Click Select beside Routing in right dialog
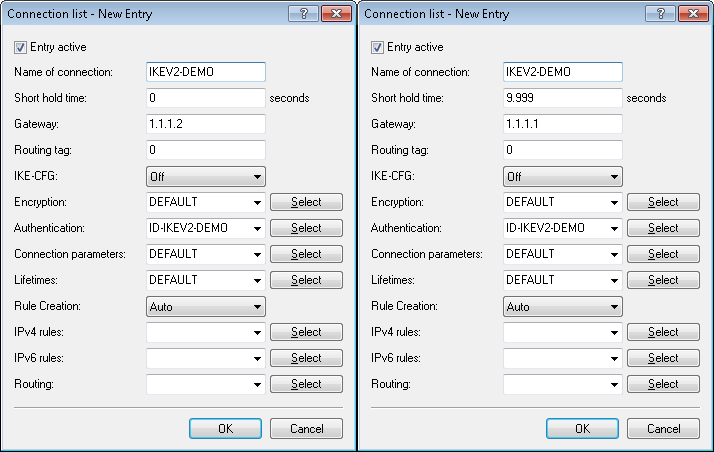The image size is (714, 452). pyautogui.click(x=662, y=384)
